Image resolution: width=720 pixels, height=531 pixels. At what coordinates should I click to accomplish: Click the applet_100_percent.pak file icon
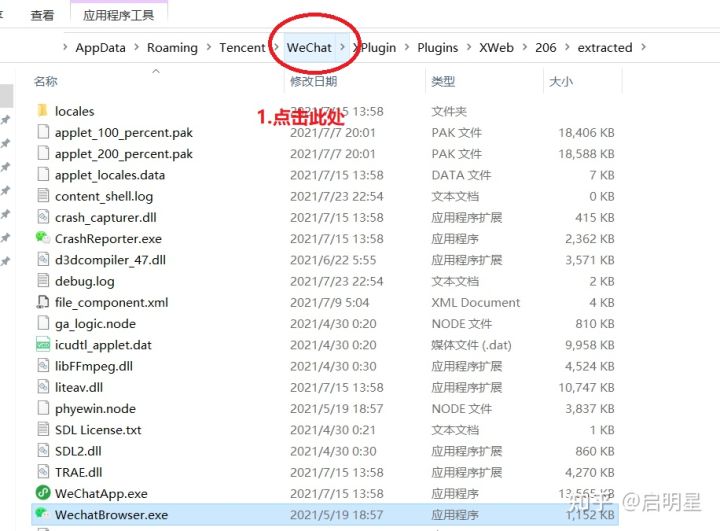coord(43,132)
